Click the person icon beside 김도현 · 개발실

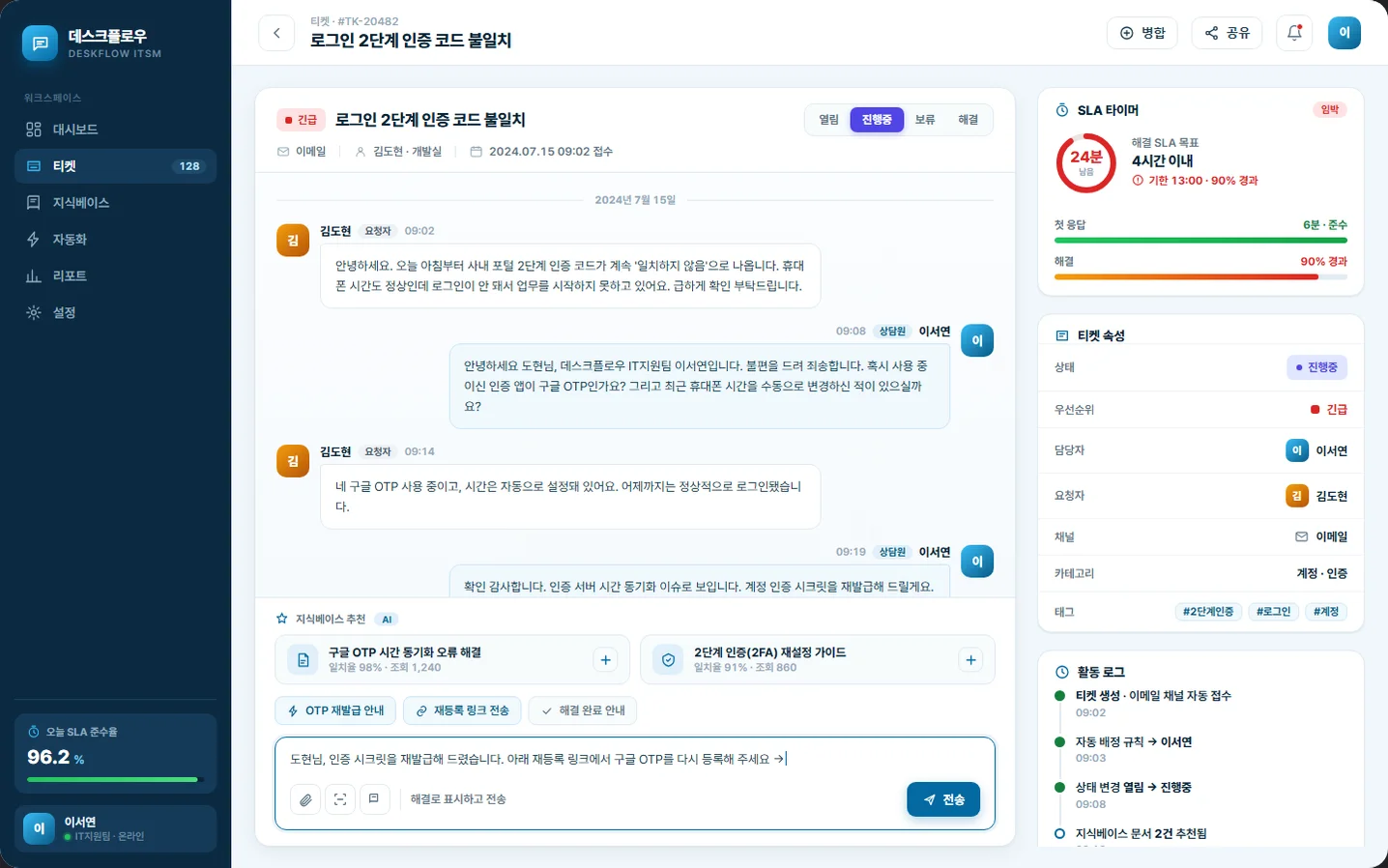361,152
